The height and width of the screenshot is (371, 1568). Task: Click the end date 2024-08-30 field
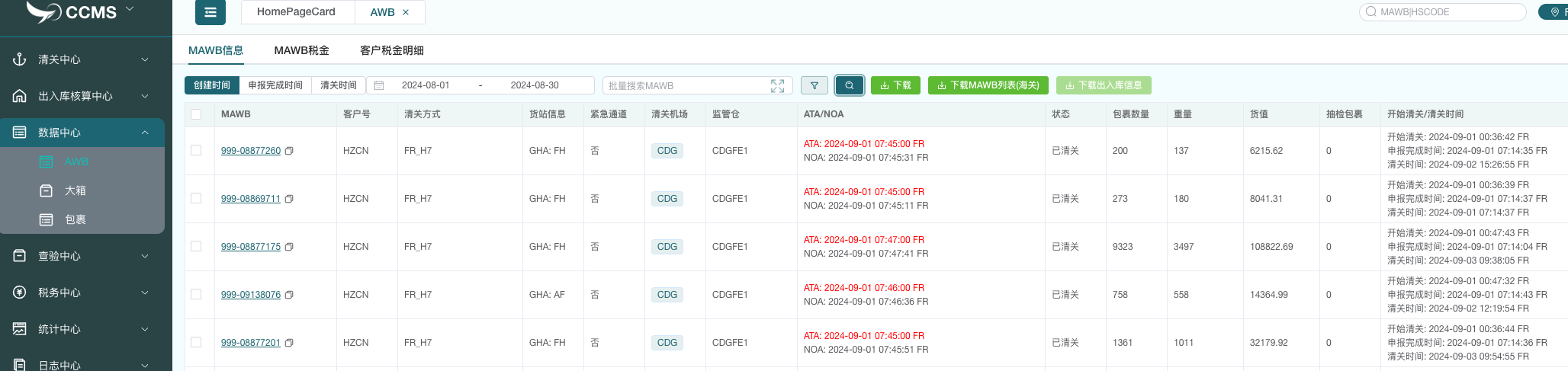click(x=535, y=85)
